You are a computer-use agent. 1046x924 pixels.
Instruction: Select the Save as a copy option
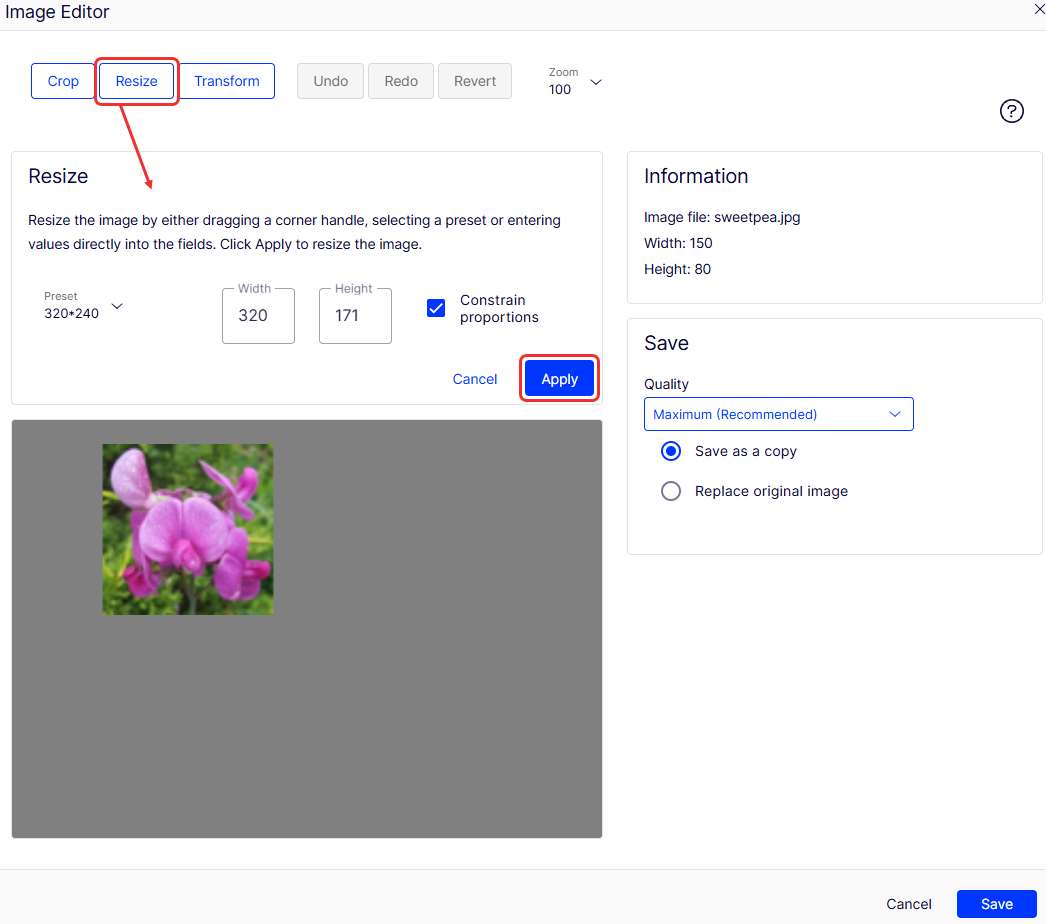pyautogui.click(x=670, y=451)
